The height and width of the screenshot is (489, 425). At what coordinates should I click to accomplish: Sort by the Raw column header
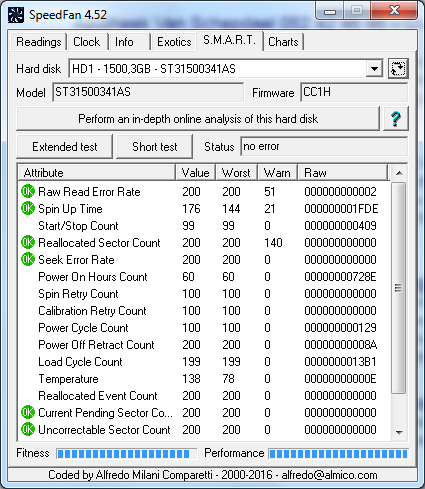343,173
